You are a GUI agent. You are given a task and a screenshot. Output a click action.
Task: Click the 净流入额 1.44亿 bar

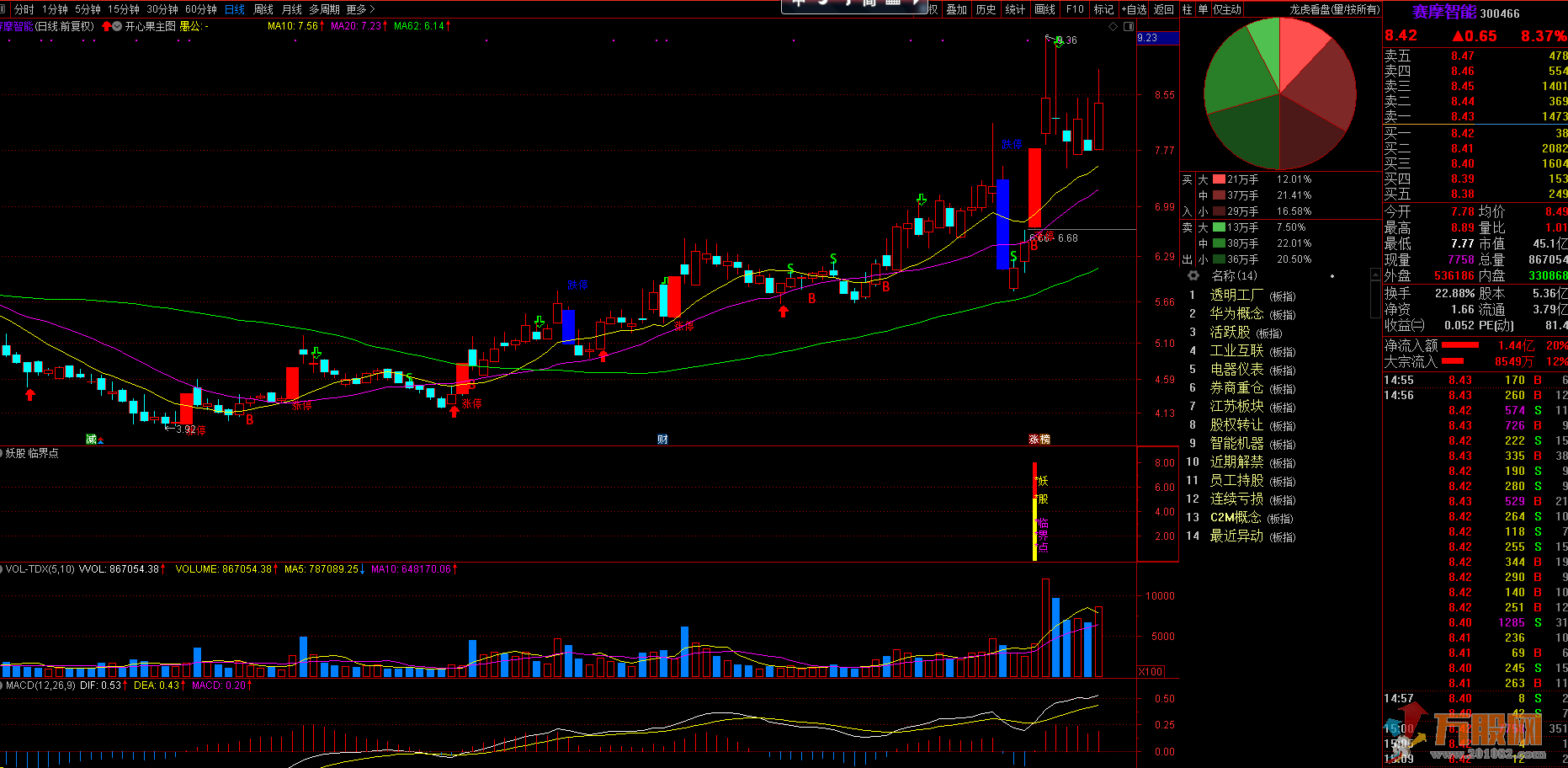[1460, 345]
